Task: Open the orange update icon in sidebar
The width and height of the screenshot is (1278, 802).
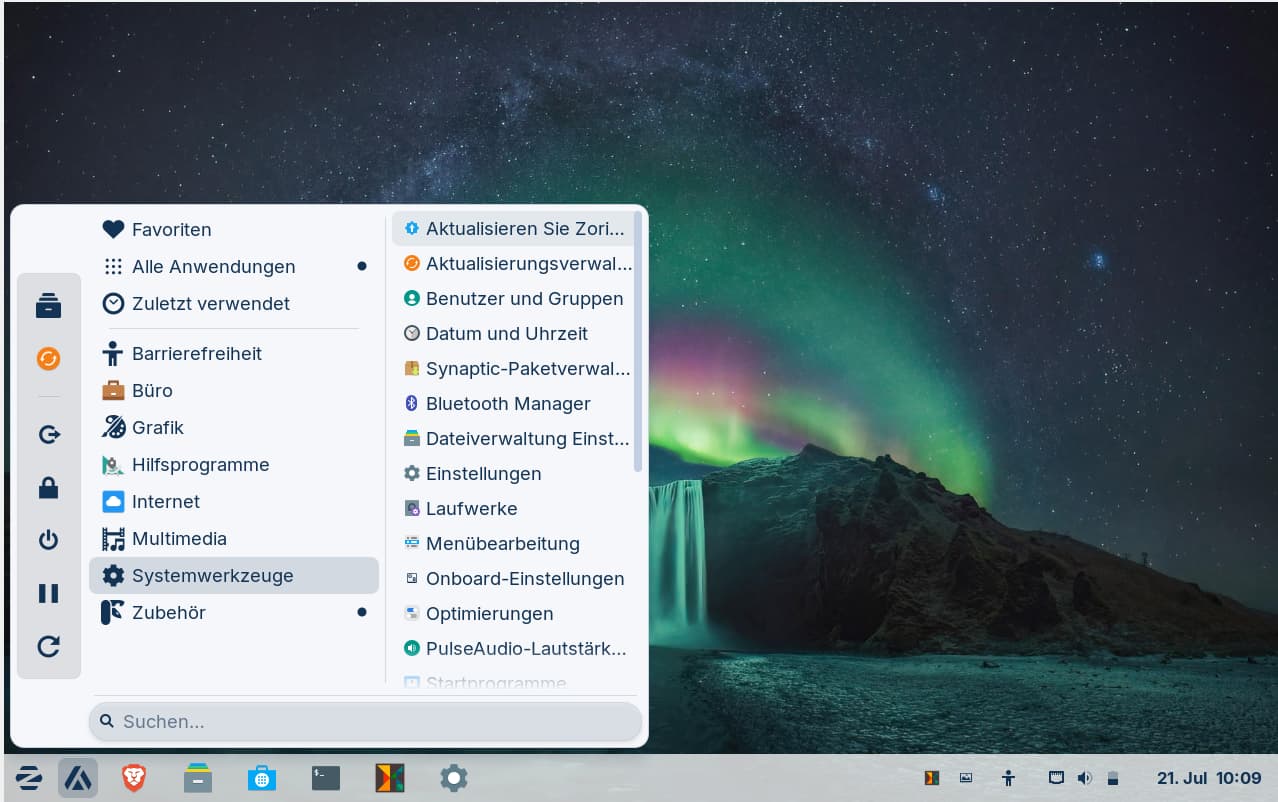Action: pyautogui.click(x=48, y=358)
